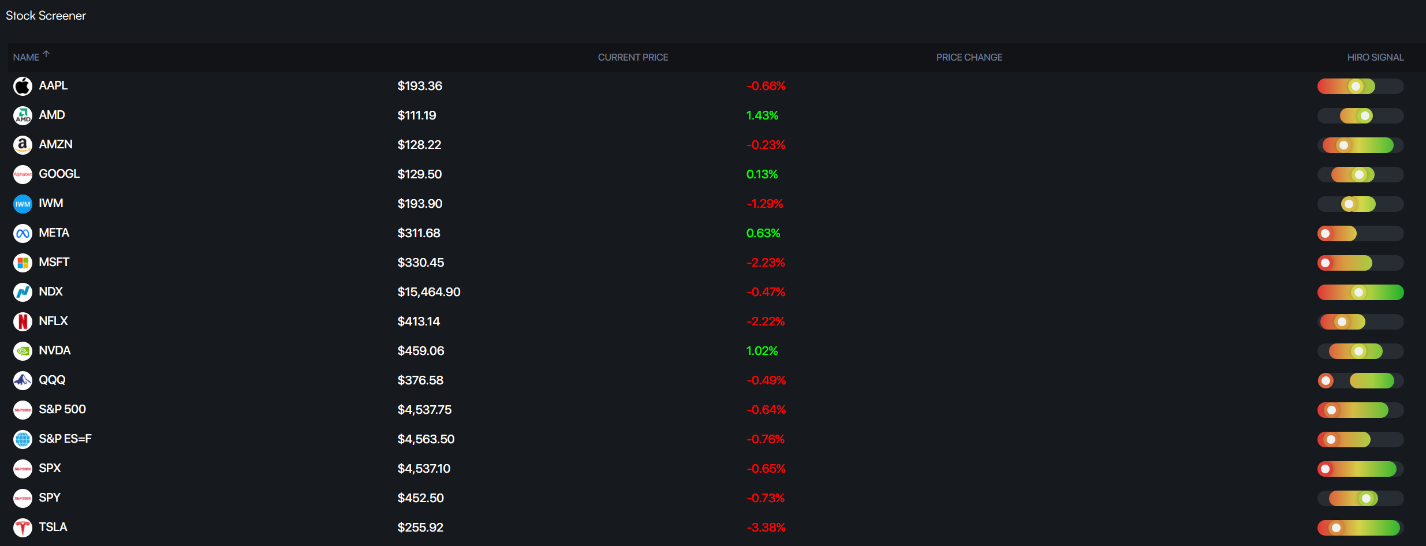Click the AAPL Apple logo icon

[22, 87]
